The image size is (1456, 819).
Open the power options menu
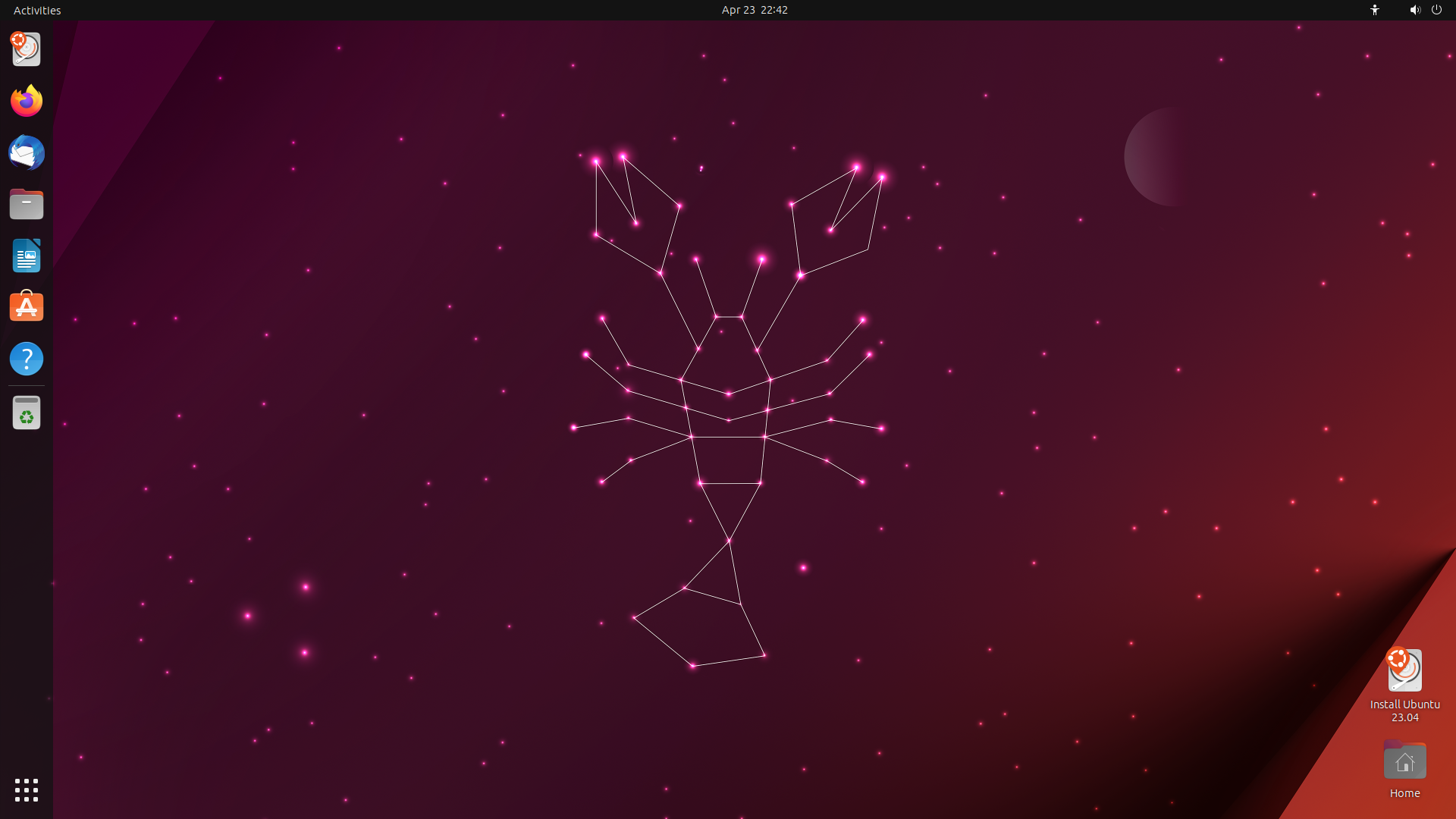1438,10
